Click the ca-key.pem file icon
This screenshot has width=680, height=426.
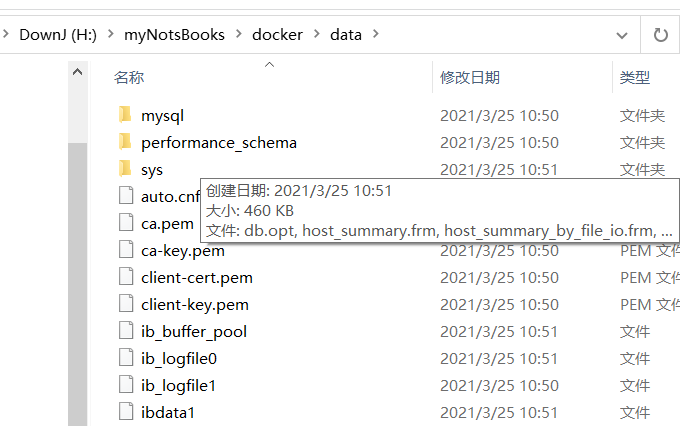coord(125,250)
